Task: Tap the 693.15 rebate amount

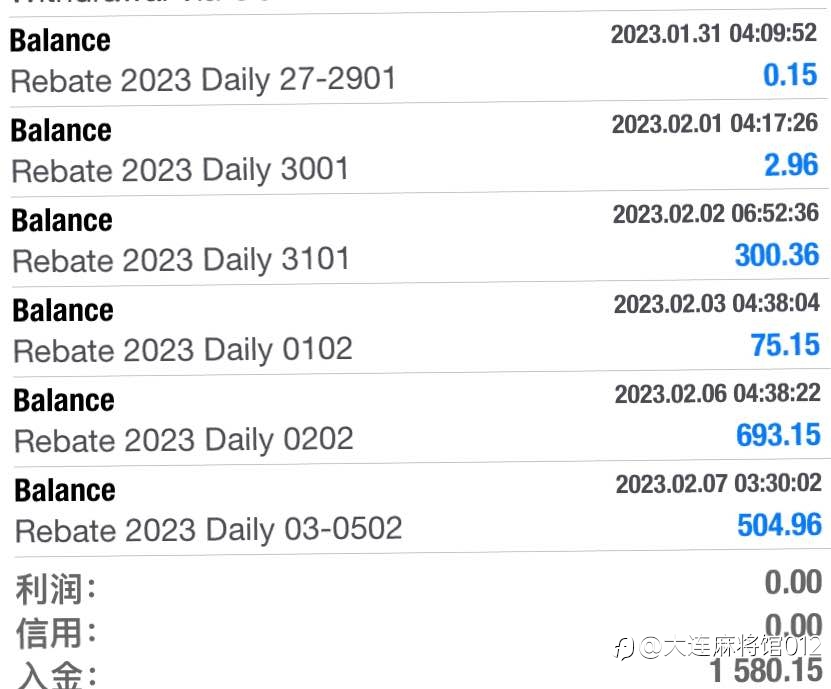Action: point(779,435)
